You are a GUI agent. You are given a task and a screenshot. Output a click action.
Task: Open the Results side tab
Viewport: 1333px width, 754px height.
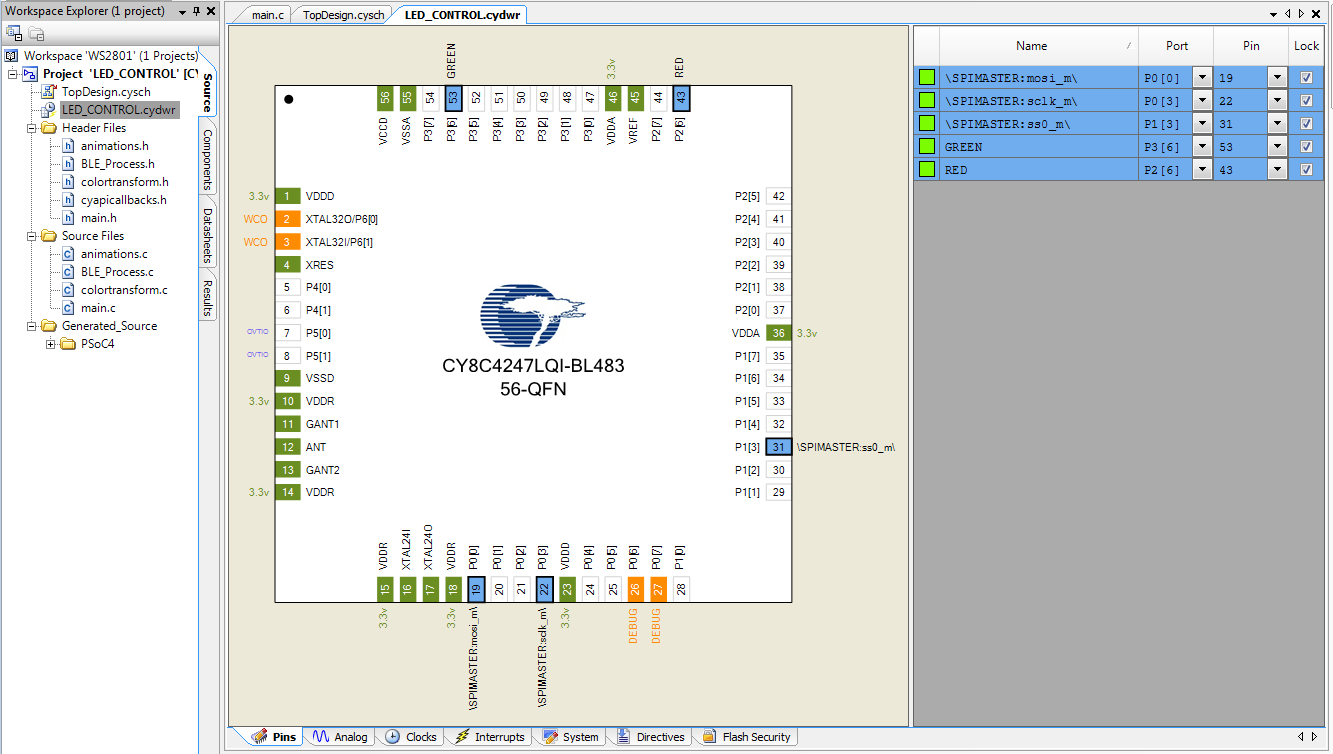point(208,297)
